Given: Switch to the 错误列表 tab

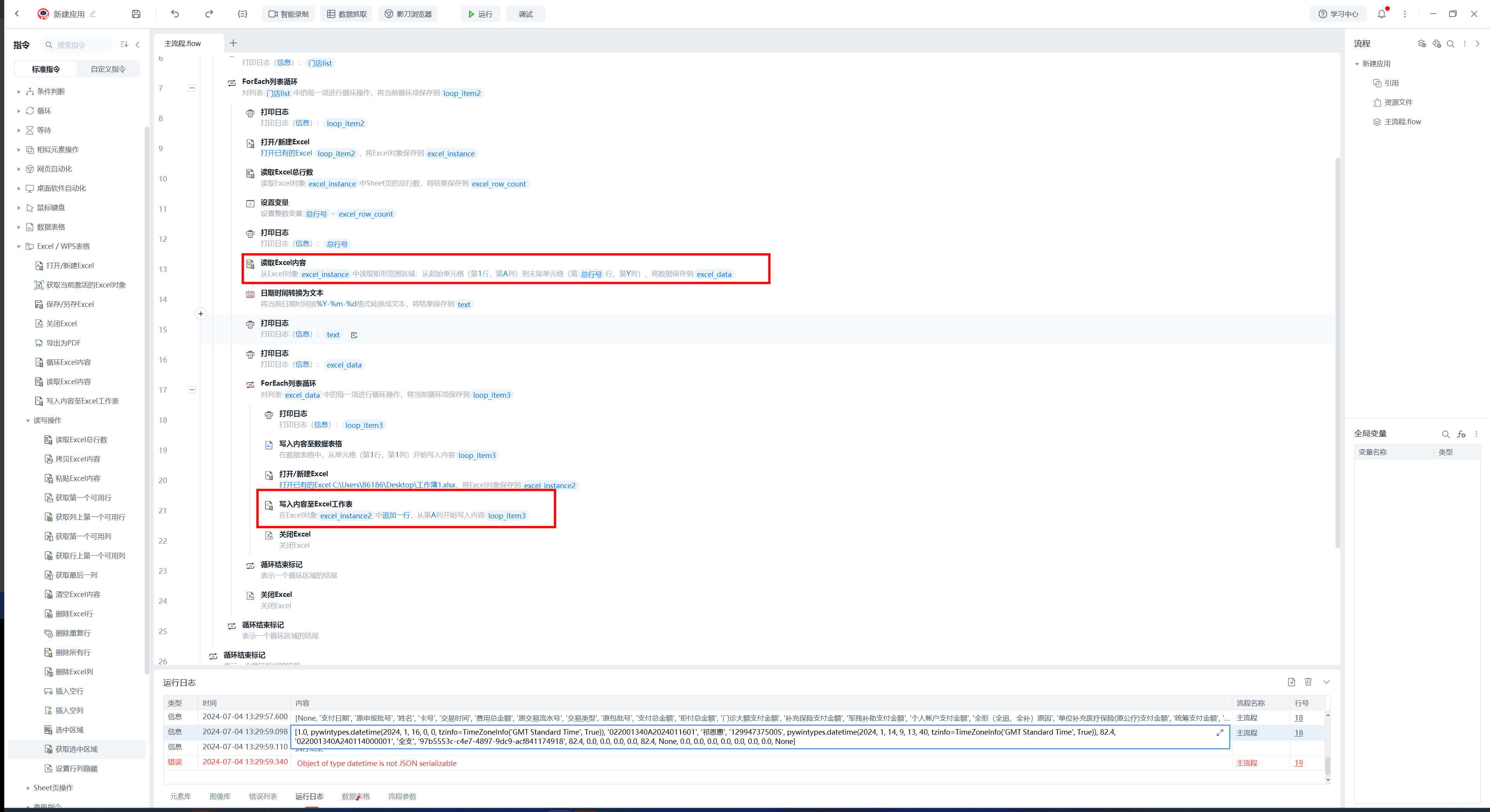Looking at the screenshot, I should click(x=263, y=797).
